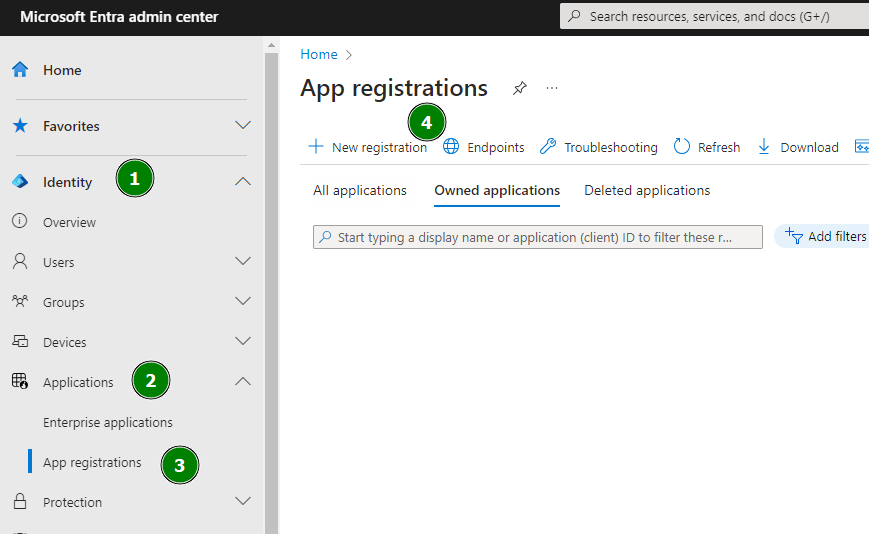869x534 pixels.
Task: Click the Endpoints globe icon
Action: point(451,146)
